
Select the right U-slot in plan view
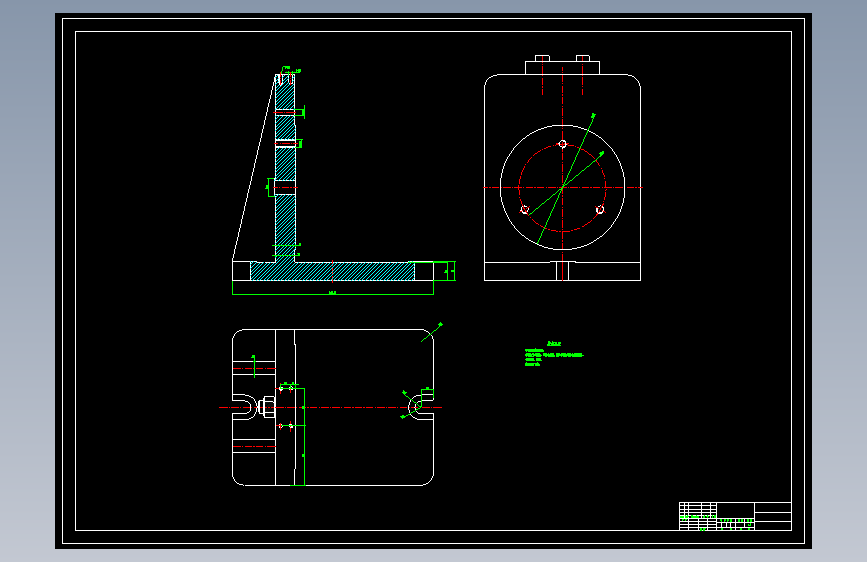coord(421,408)
